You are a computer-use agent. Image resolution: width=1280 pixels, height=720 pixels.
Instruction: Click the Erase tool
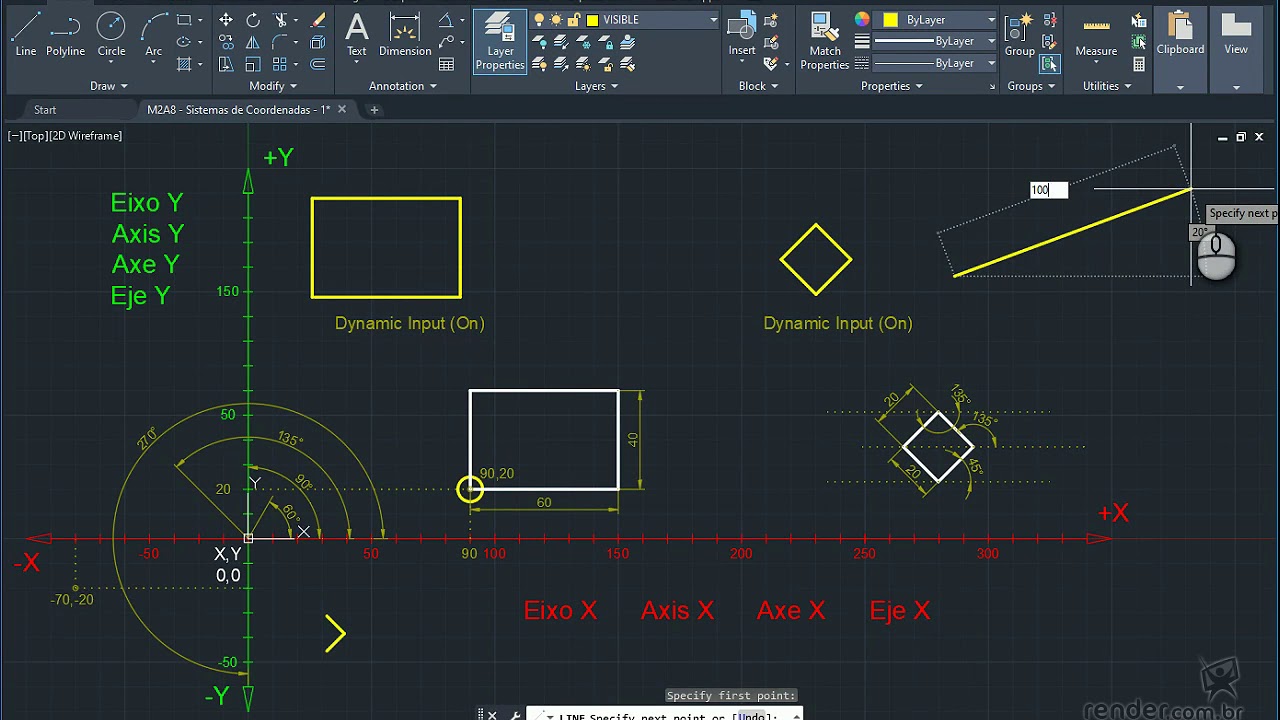[318, 20]
